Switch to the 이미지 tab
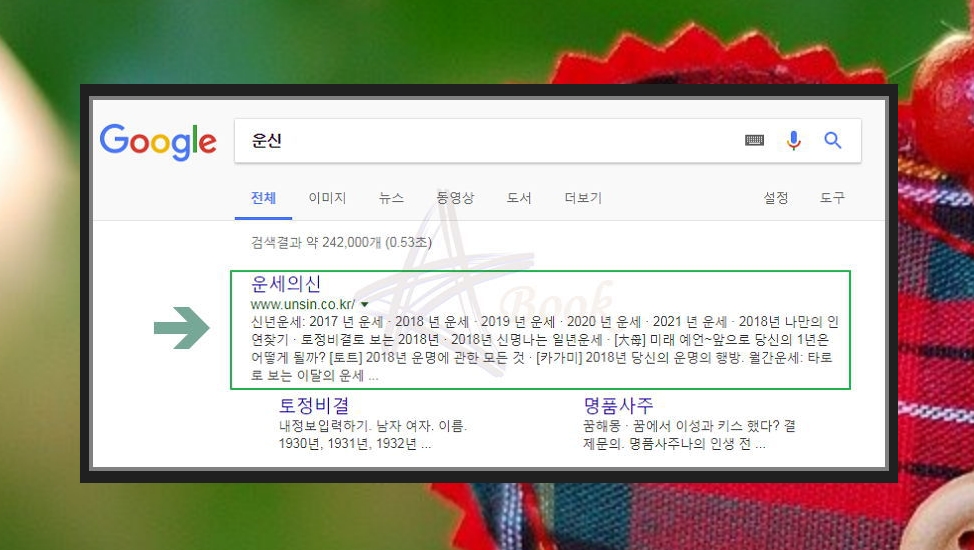Image resolution: width=974 pixels, height=550 pixels. (327, 198)
